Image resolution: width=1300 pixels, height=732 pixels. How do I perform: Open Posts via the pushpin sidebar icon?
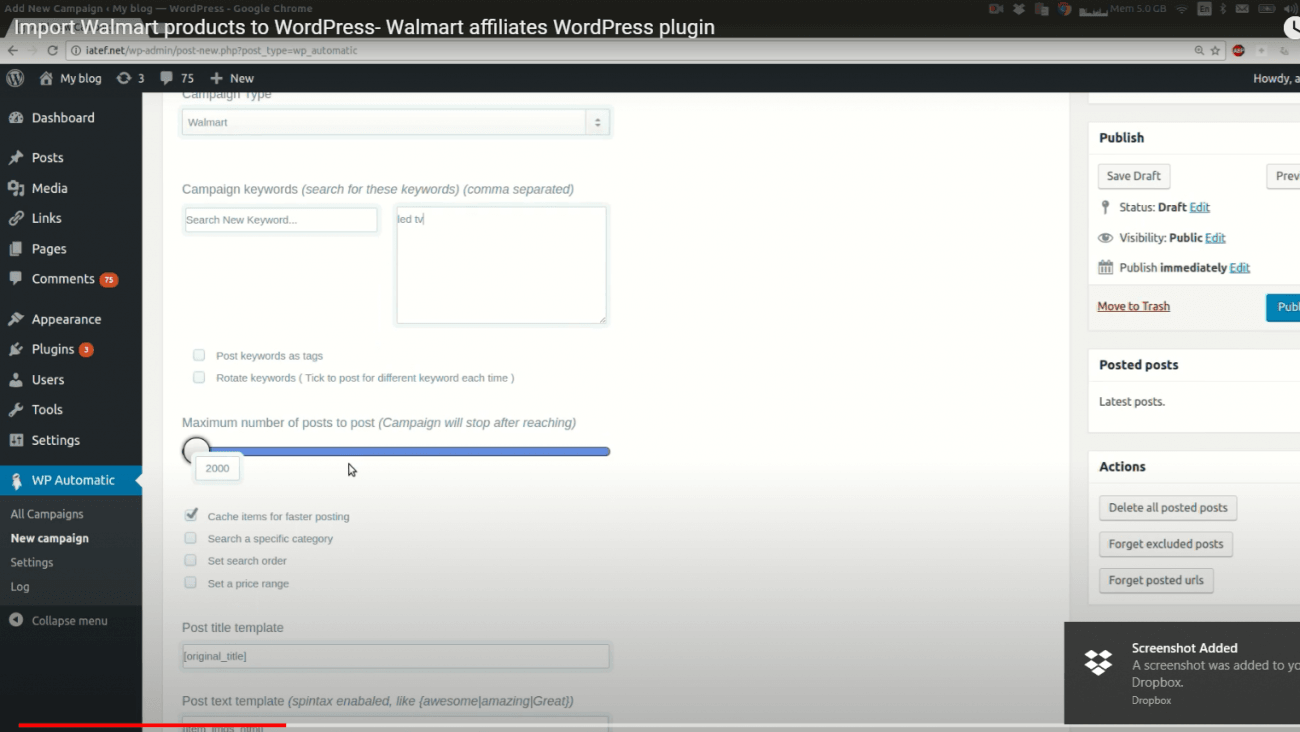[x=16, y=158]
